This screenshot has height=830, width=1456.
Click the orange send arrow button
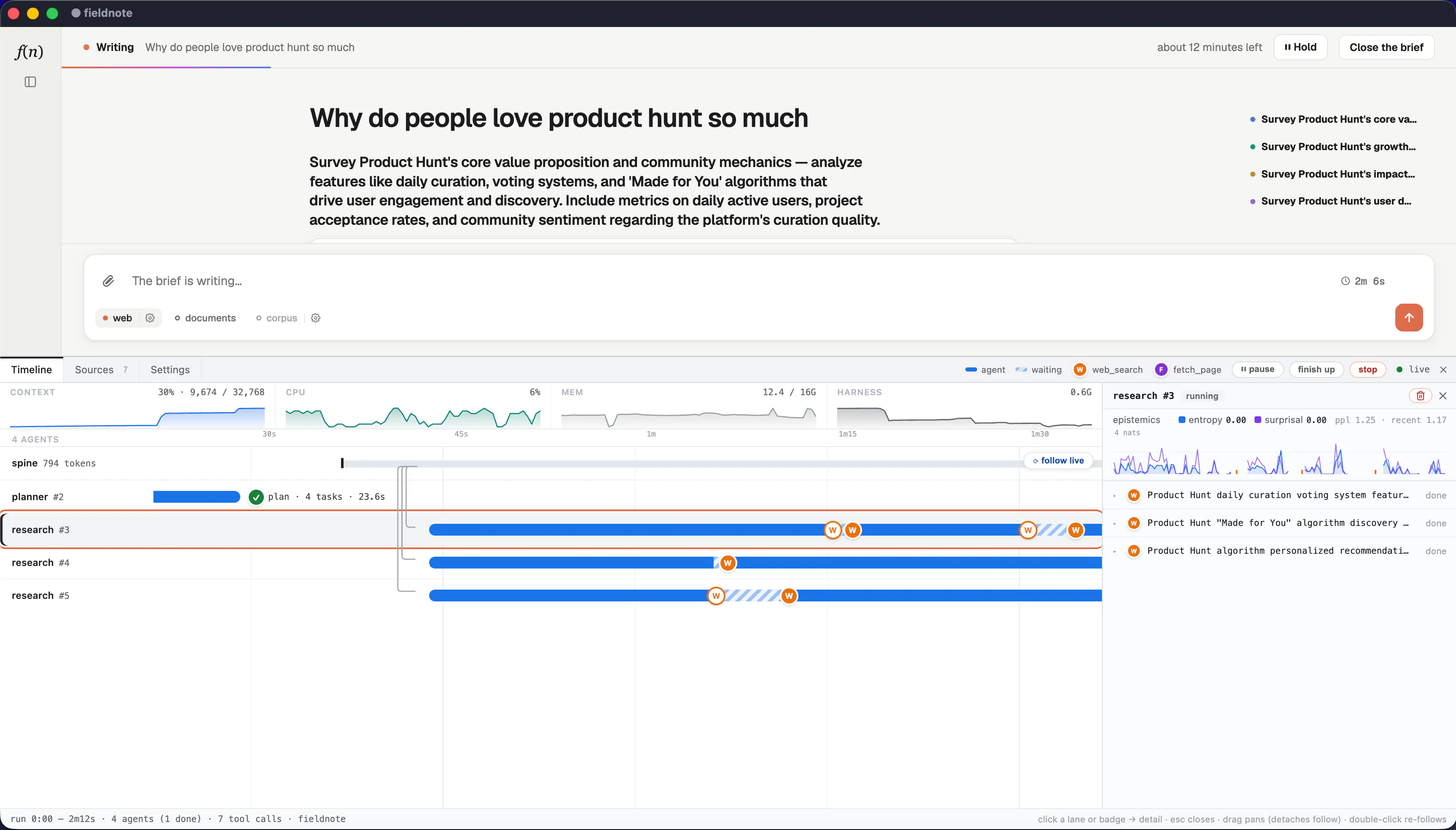point(1409,318)
